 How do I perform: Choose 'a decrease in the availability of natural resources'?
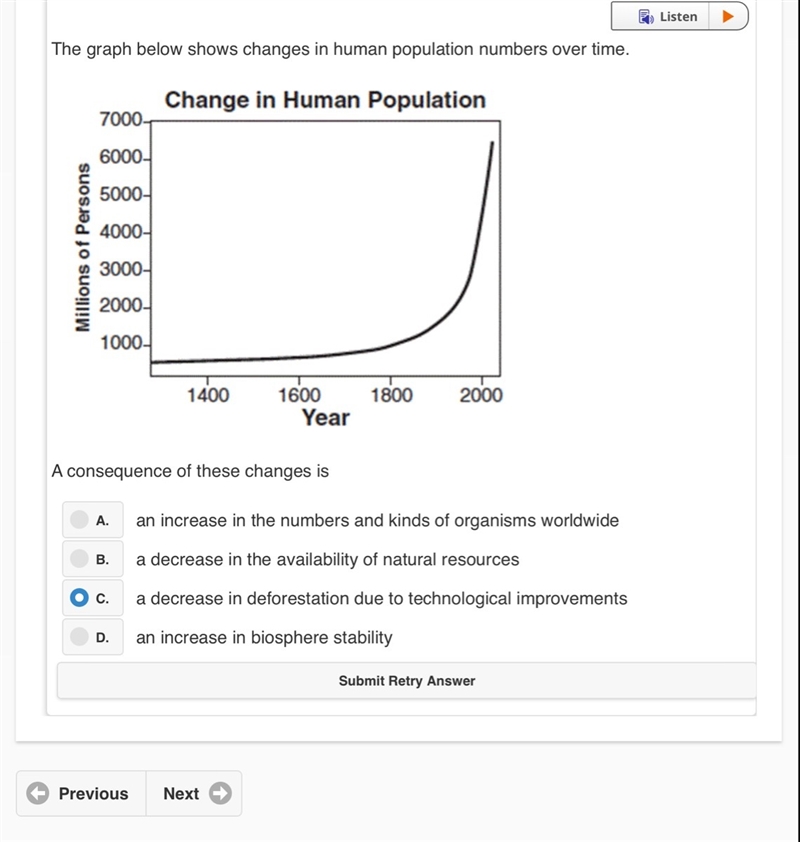328,559
